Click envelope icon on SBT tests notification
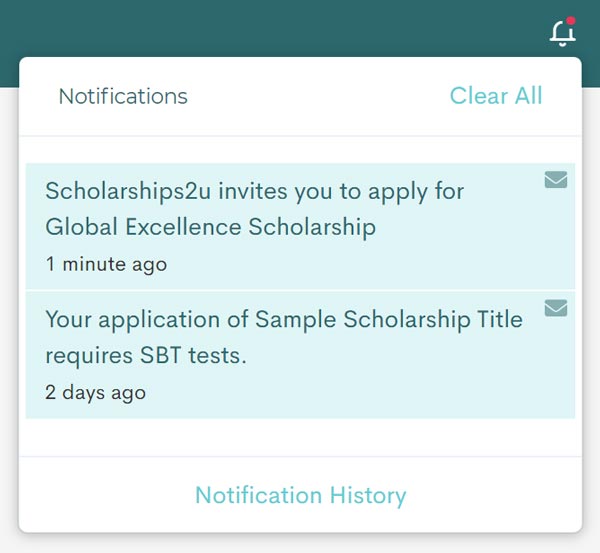The width and height of the screenshot is (600, 553). 556,308
